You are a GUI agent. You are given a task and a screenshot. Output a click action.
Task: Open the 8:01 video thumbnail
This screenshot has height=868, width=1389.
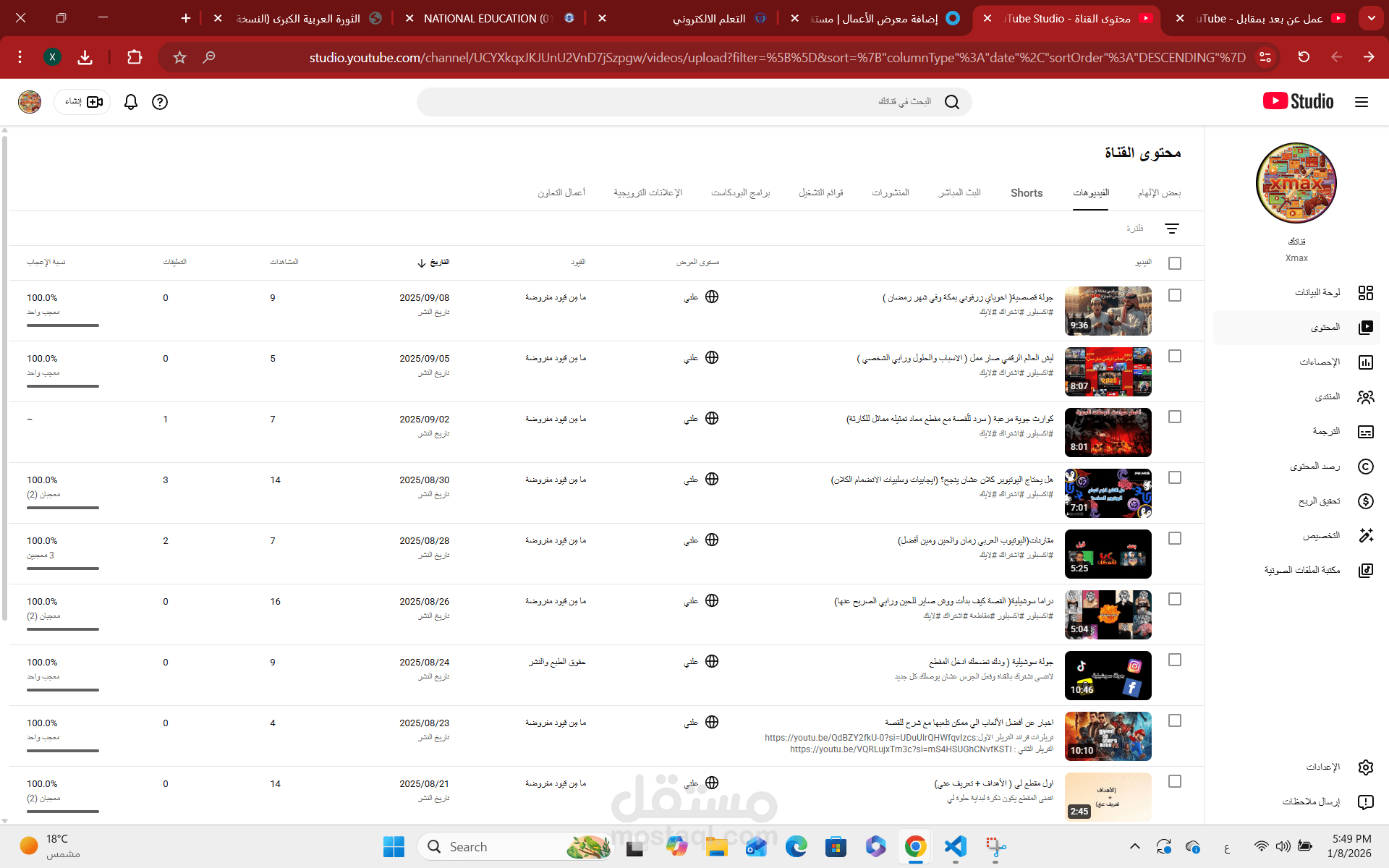click(x=1108, y=433)
